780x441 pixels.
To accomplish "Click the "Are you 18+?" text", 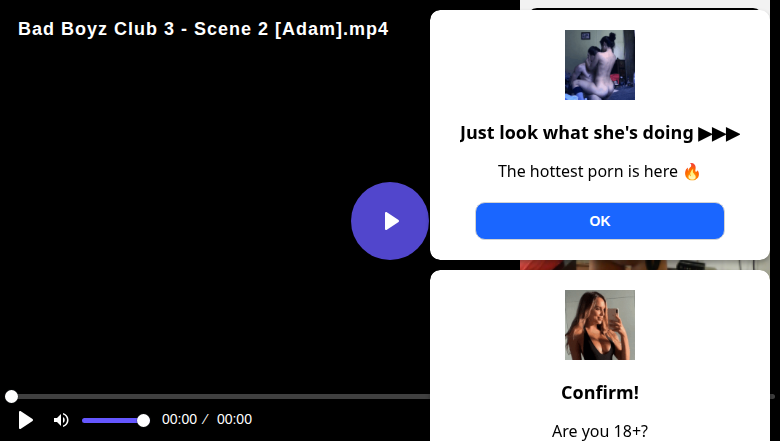I will pyautogui.click(x=600, y=431).
